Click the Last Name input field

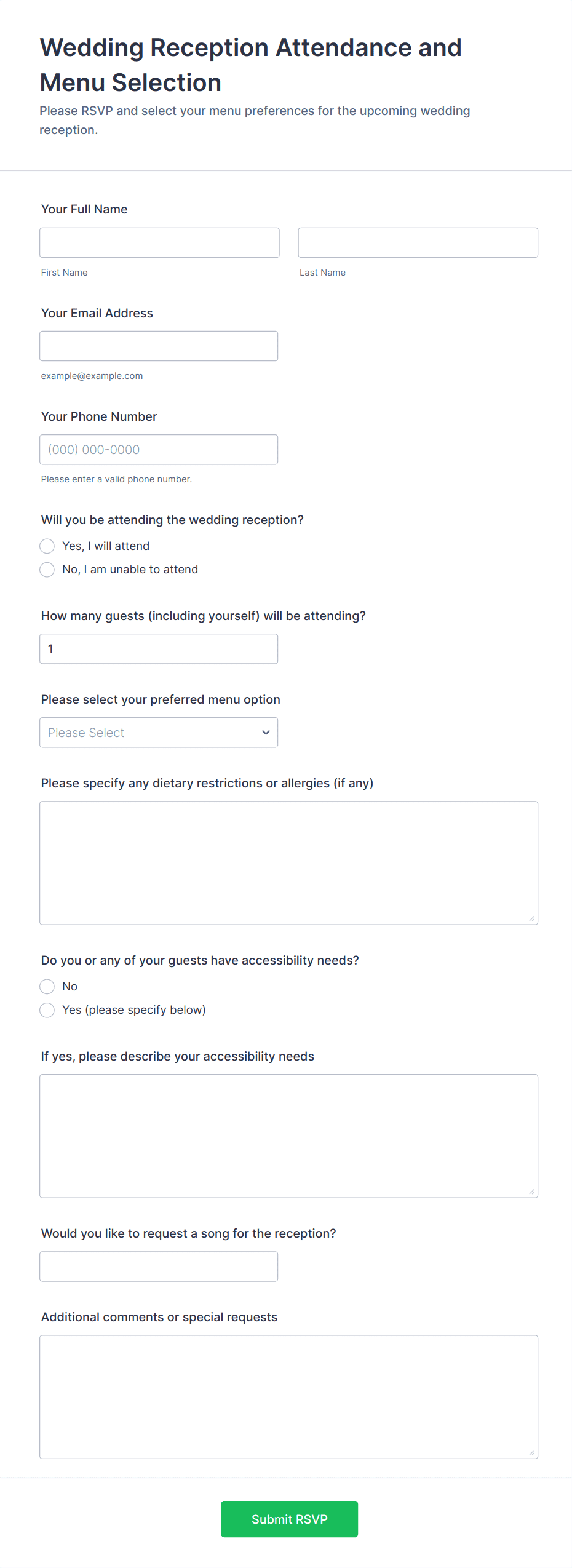(418, 242)
